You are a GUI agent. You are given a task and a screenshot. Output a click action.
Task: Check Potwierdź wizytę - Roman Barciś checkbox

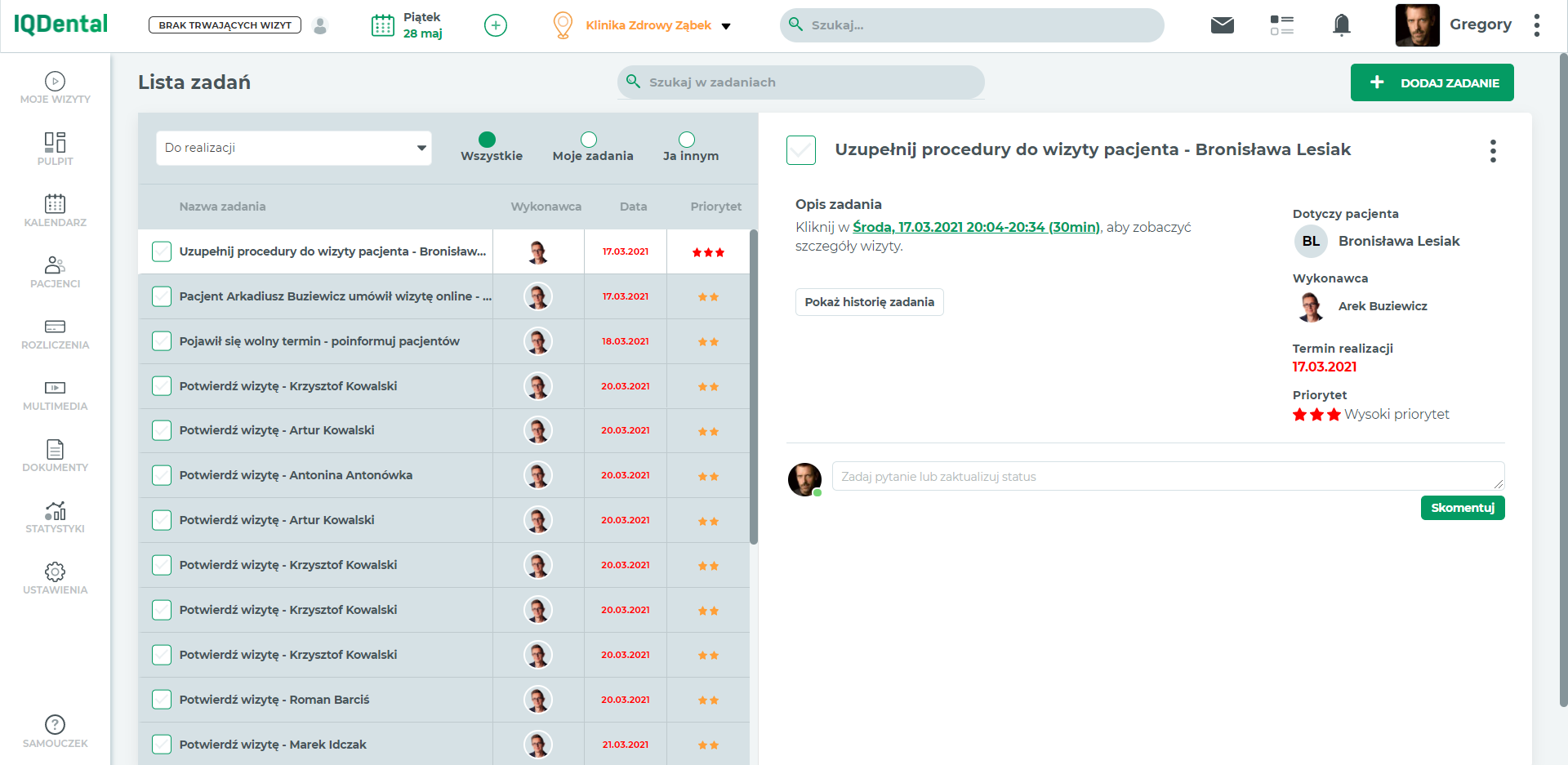pos(162,700)
